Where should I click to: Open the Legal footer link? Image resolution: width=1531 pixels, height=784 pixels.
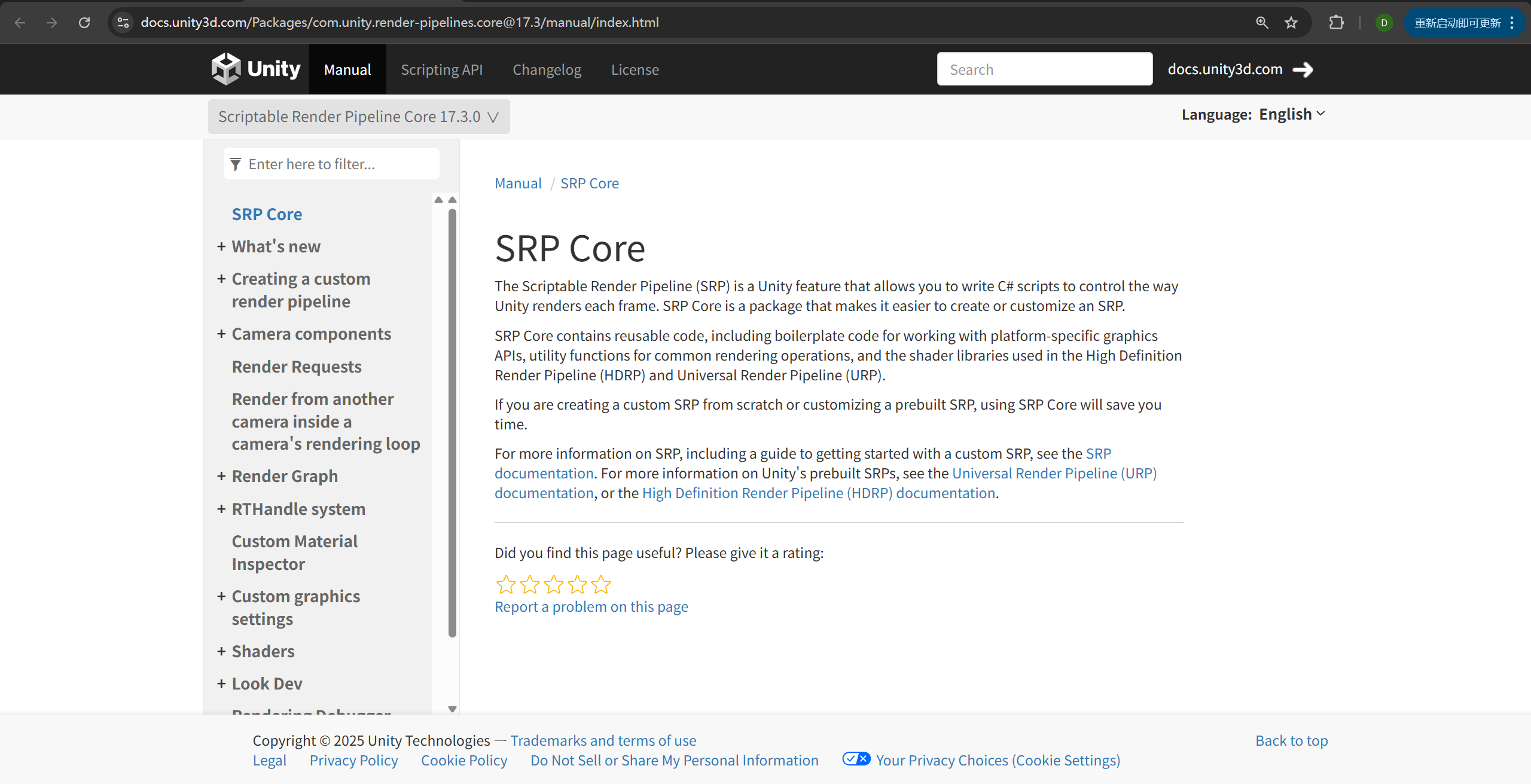[x=269, y=760]
